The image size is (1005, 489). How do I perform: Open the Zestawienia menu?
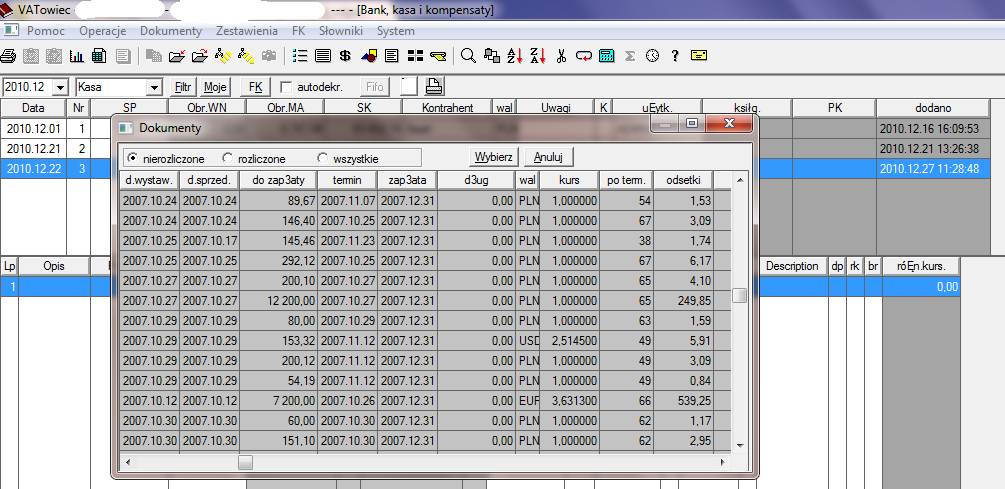pos(246,31)
